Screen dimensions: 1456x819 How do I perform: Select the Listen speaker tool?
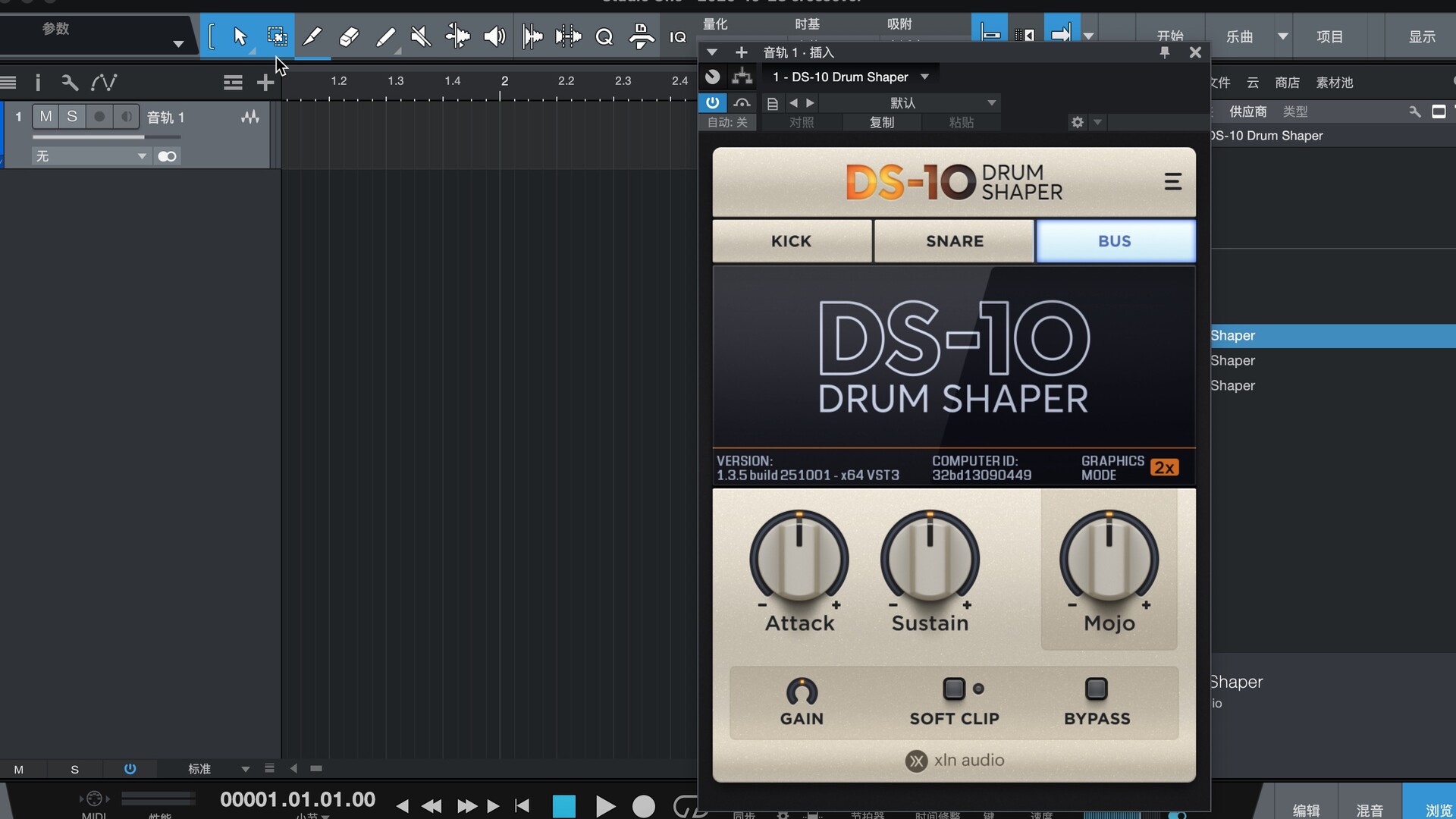coord(494,36)
